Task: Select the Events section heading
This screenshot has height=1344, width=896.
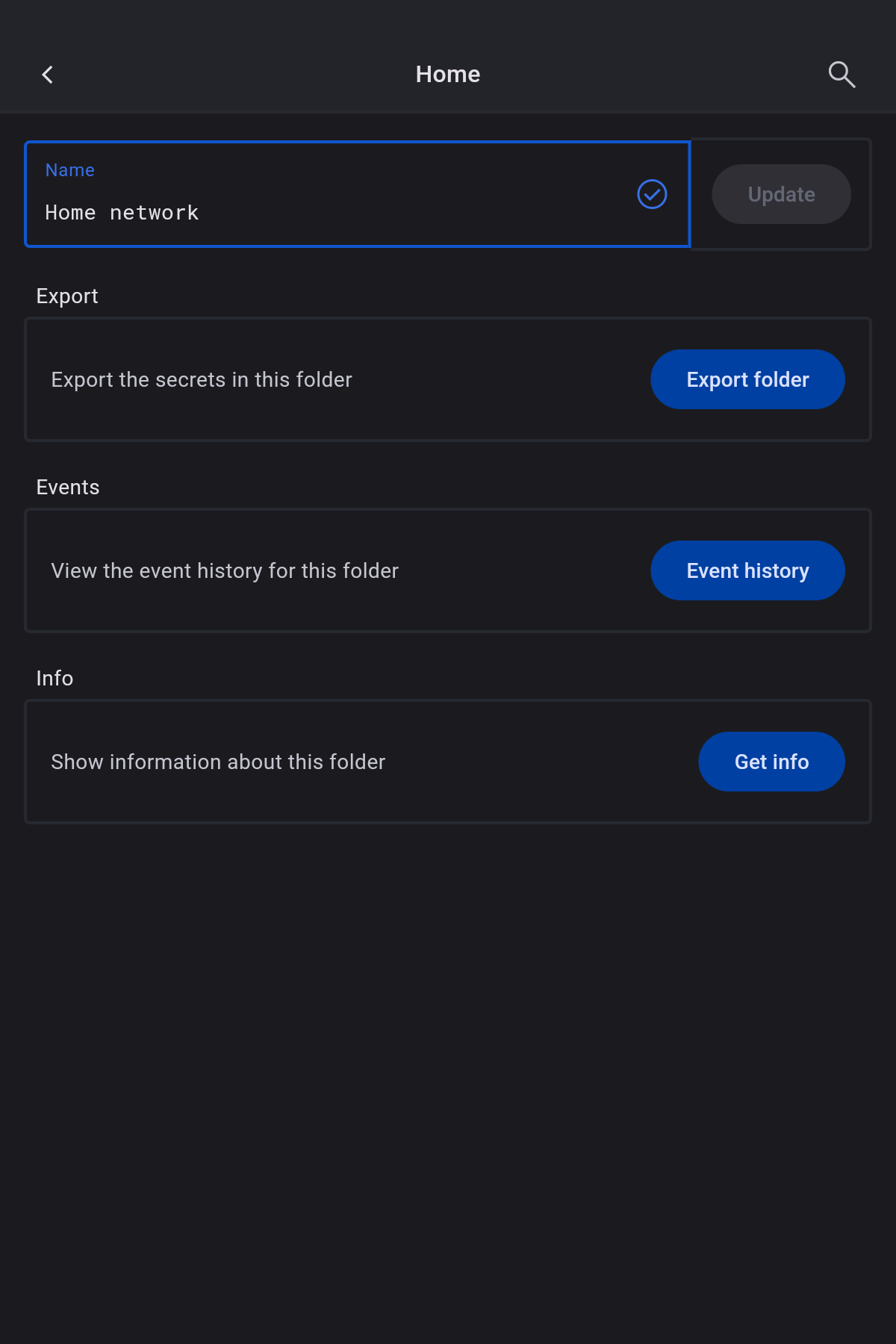Action: pyautogui.click(x=68, y=488)
